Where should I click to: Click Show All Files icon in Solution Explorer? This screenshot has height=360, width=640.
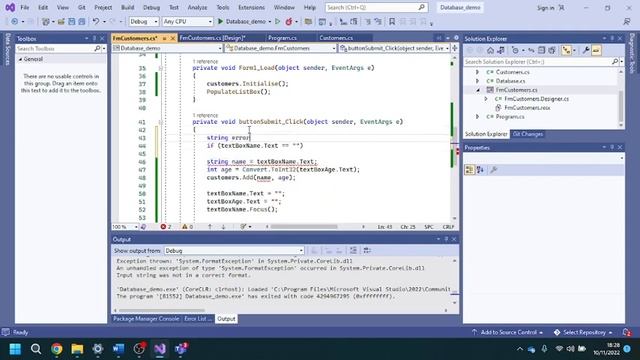552,50
